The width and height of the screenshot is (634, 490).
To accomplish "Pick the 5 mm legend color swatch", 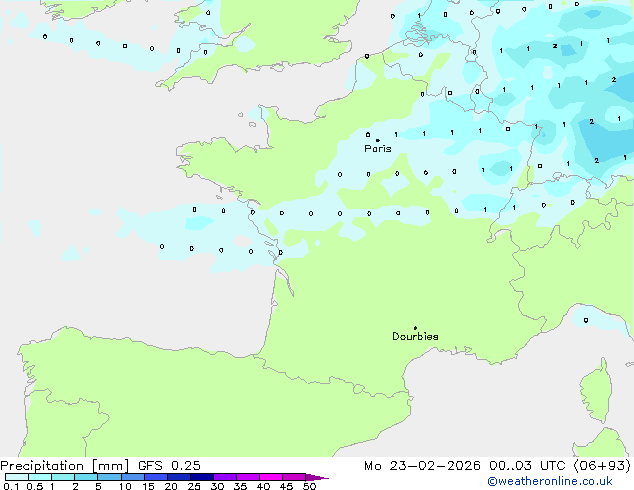I will (109, 477).
